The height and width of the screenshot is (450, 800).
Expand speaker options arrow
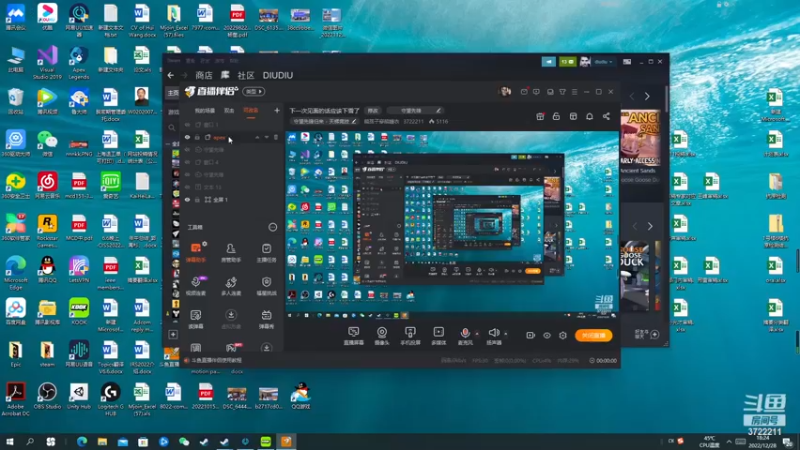pyautogui.click(x=506, y=334)
